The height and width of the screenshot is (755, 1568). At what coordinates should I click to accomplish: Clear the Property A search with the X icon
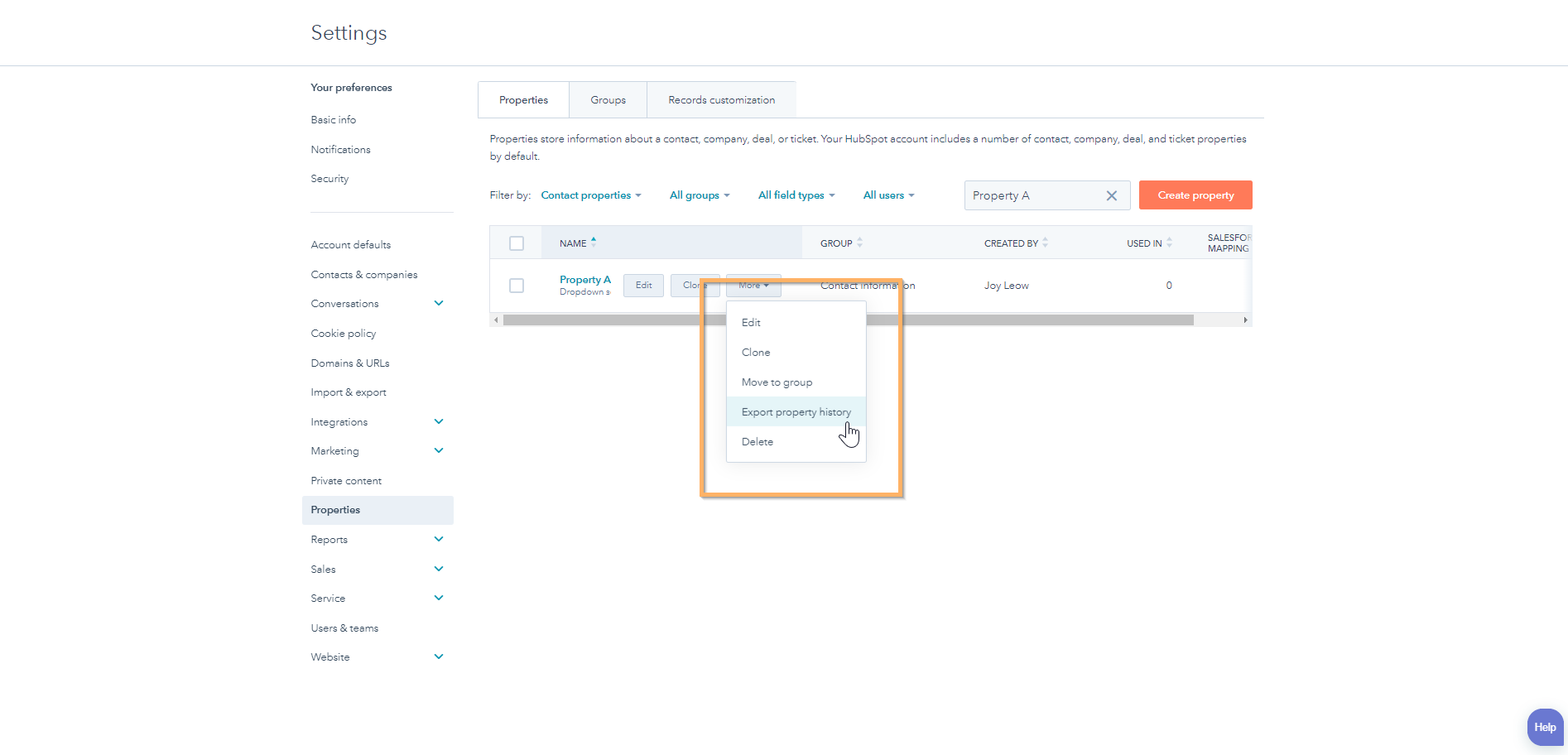1112,195
